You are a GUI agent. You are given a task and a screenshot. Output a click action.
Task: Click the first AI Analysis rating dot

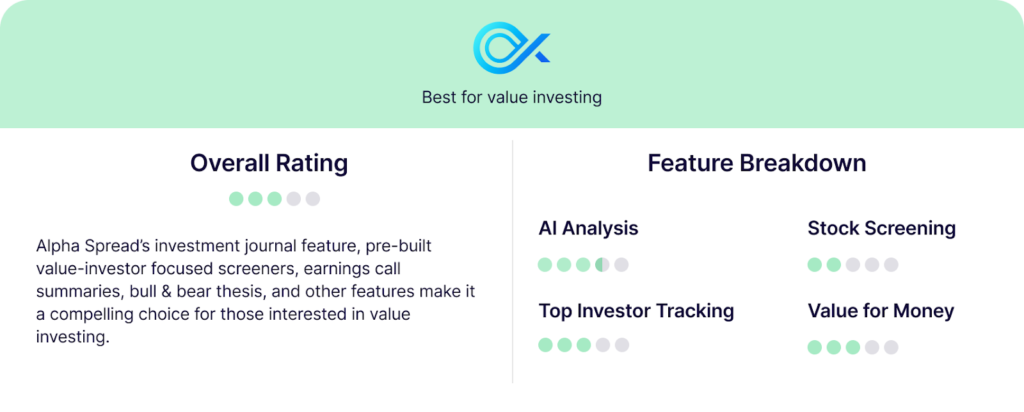(545, 264)
